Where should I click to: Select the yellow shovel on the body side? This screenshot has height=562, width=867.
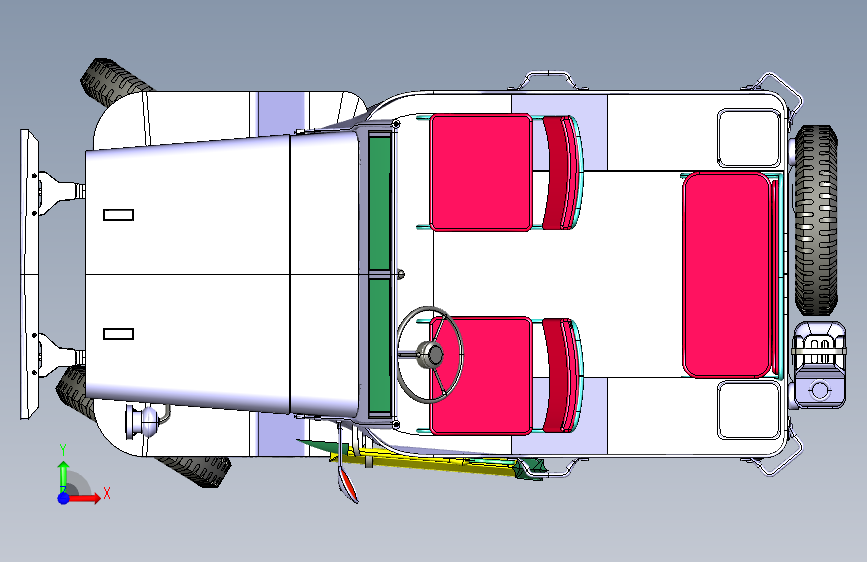coord(426,460)
